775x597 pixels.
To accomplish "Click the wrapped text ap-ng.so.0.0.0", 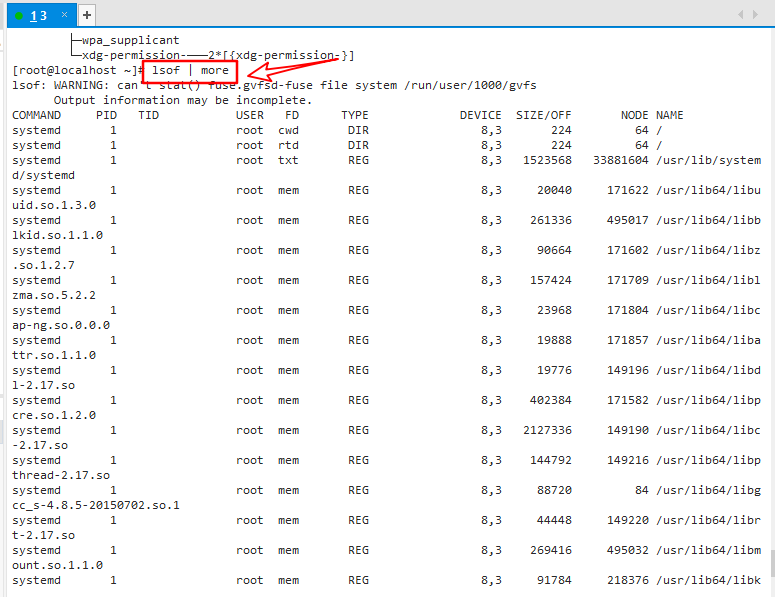I will click(61, 325).
